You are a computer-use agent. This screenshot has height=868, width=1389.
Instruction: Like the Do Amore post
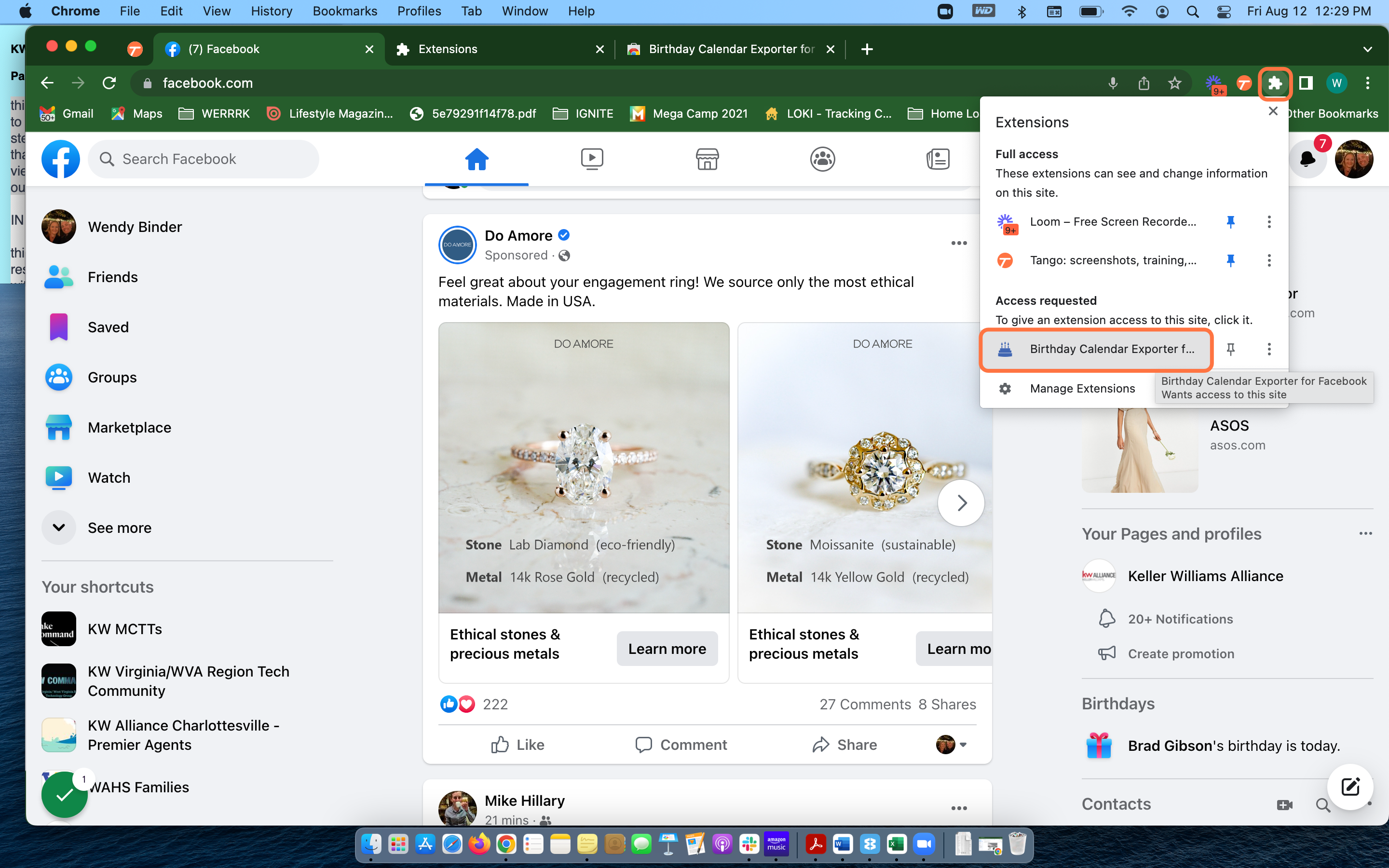(517, 745)
